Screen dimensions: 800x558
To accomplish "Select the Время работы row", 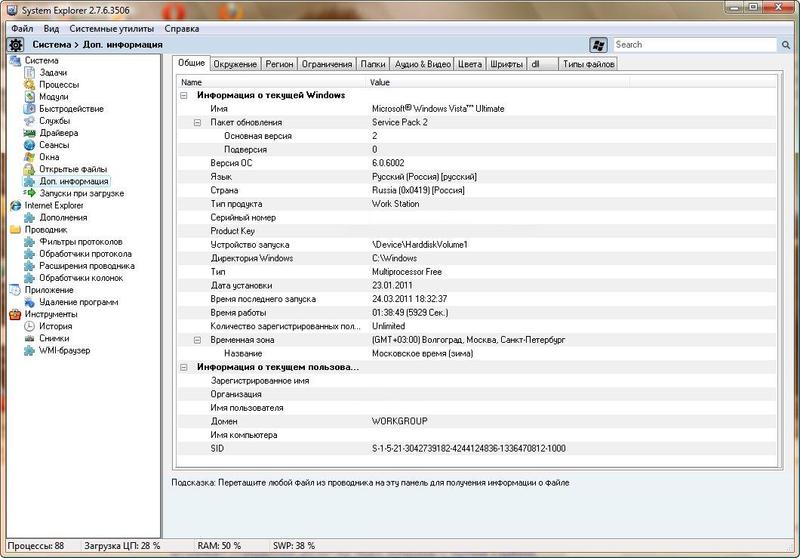I will pos(477,313).
